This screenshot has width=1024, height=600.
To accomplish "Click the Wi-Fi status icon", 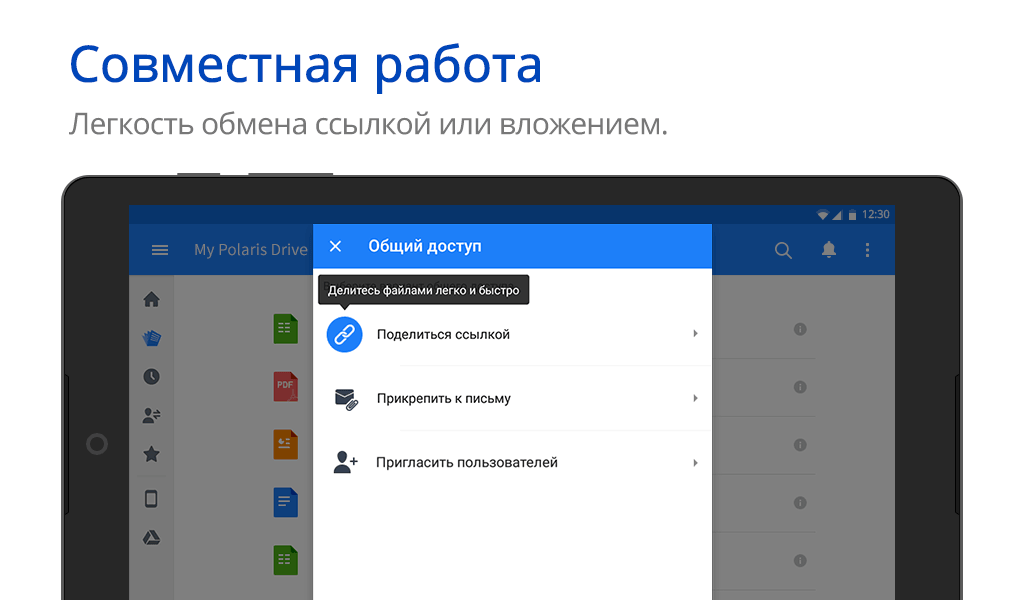I will coord(823,215).
